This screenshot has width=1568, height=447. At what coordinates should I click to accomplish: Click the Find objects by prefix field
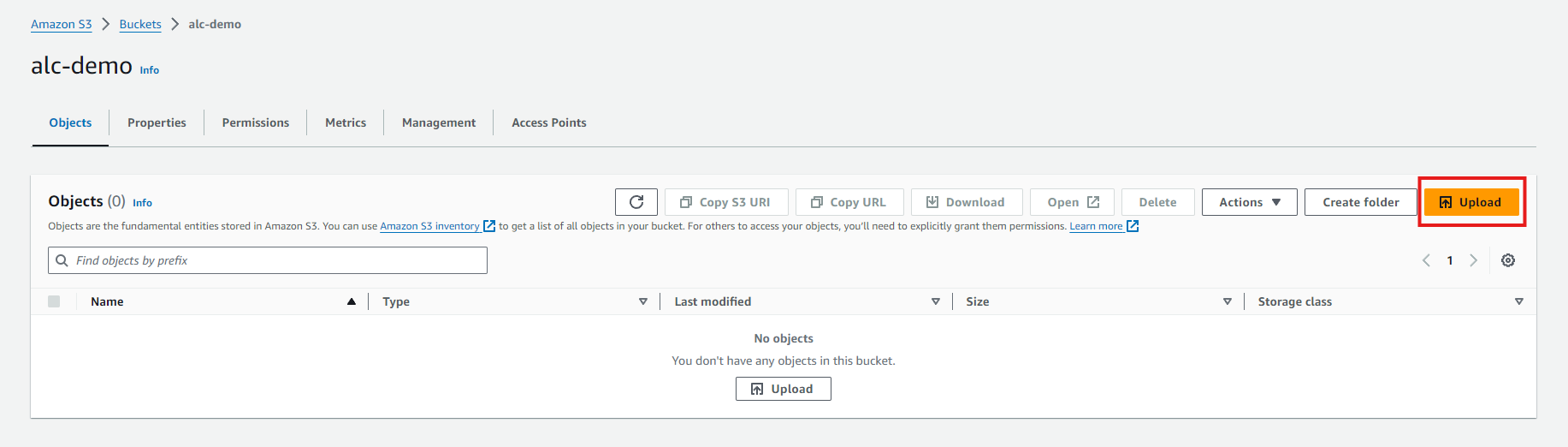pos(268,260)
